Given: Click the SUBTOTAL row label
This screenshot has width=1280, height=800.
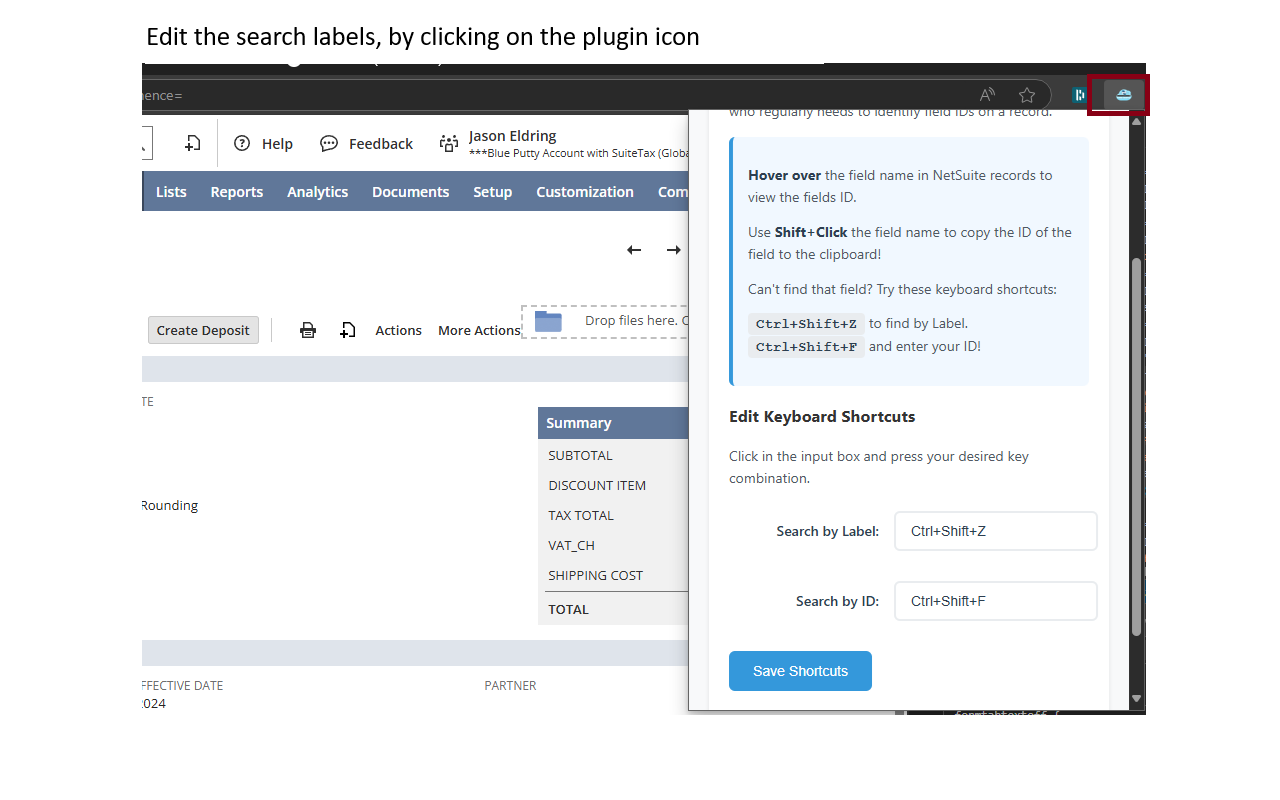Looking at the screenshot, I should (580, 455).
